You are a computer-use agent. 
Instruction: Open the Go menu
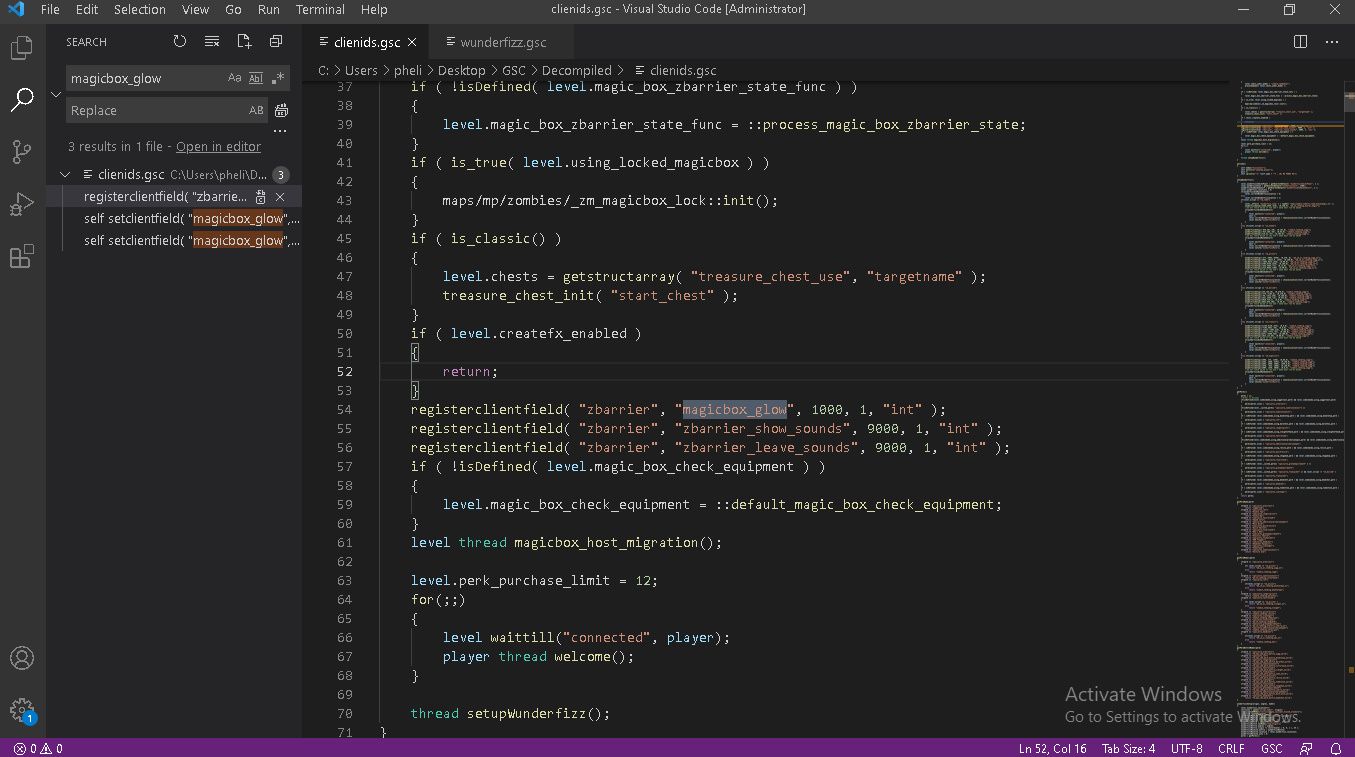[233, 9]
